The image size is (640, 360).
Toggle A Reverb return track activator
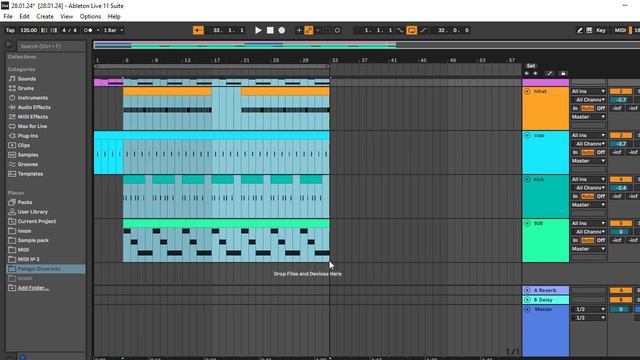pos(620,290)
